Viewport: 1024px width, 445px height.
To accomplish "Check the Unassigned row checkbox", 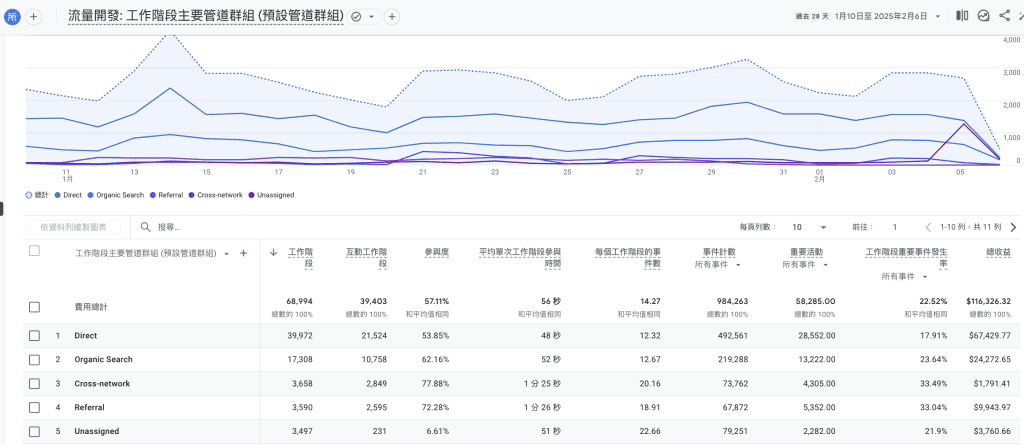I will coord(35,431).
